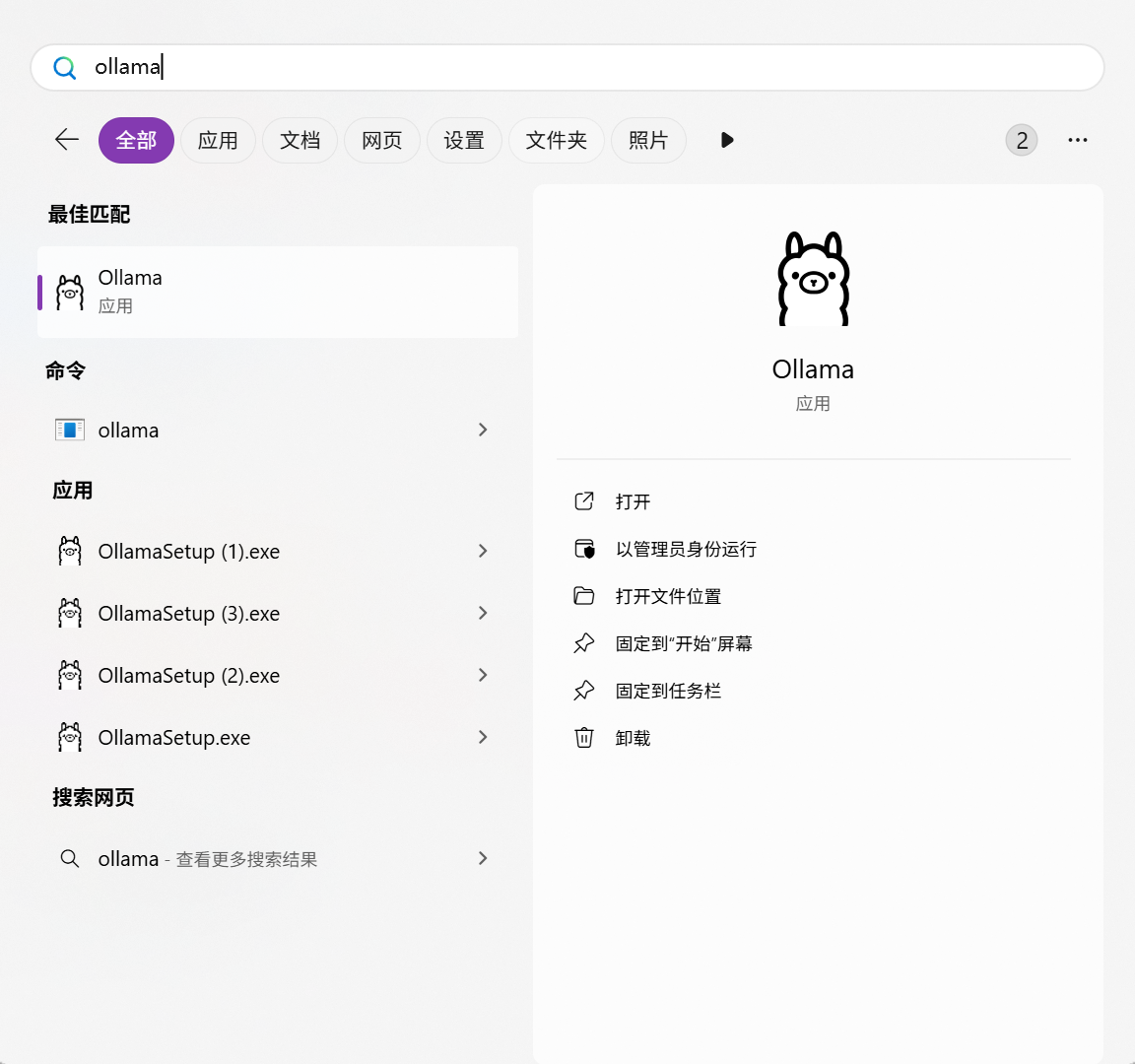This screenshot has width=1135, height=1064.
Task: Click the ollama command terminal icon
Action: 69,430
